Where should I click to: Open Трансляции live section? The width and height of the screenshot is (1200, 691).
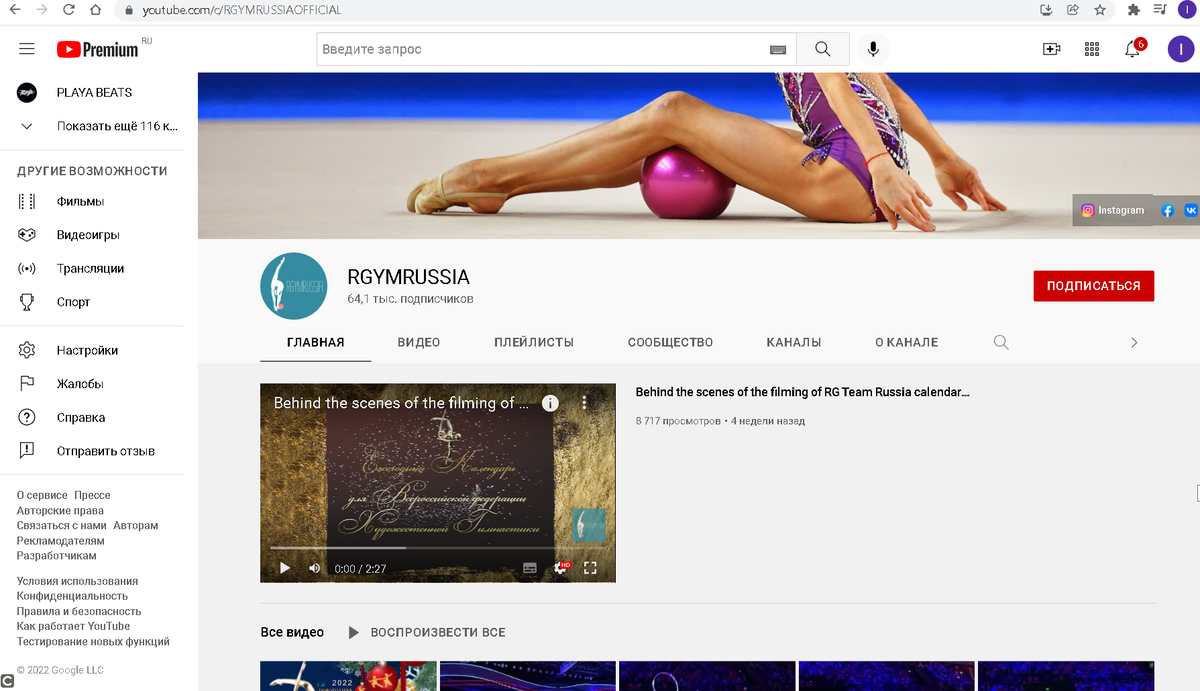92,268
